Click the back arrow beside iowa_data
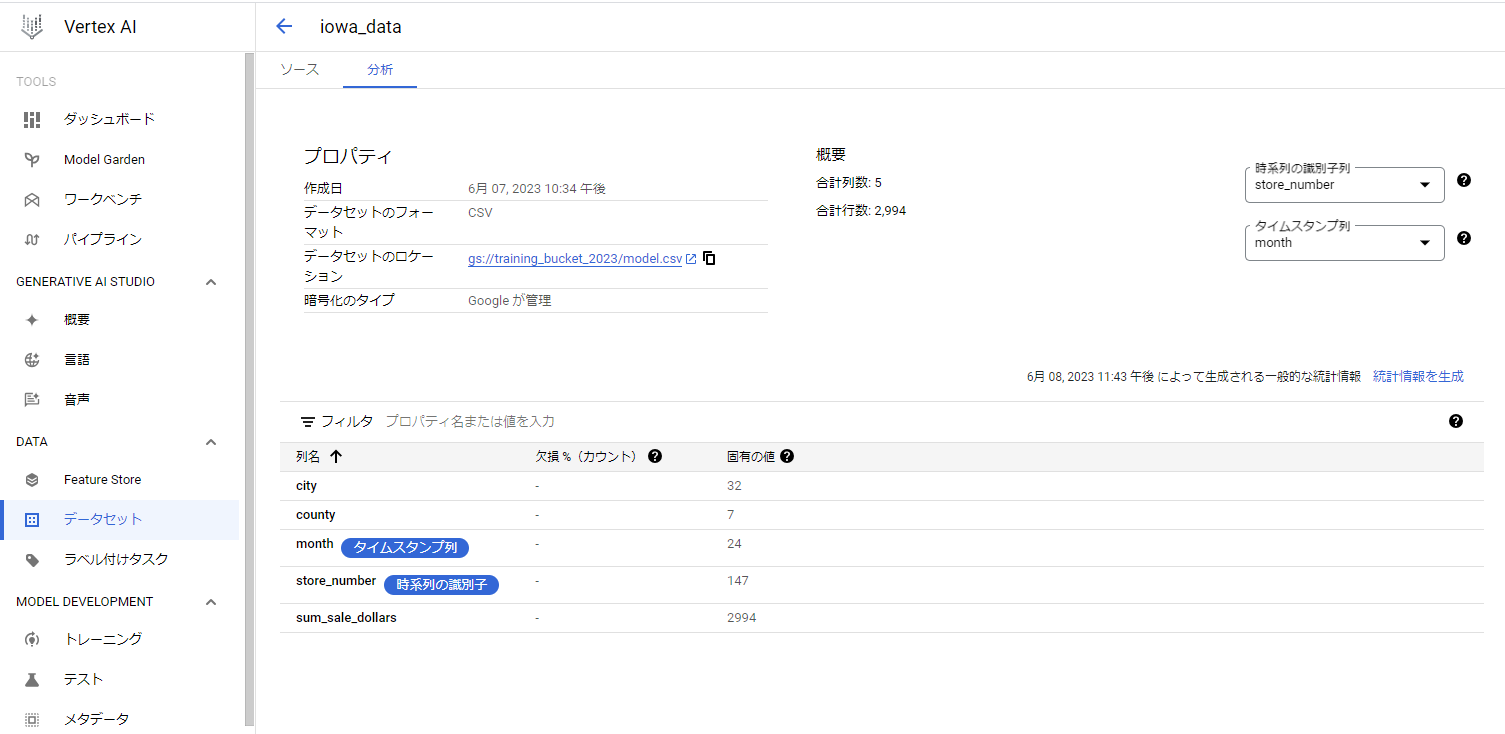 pyautogui.click(x=284, y=27)
